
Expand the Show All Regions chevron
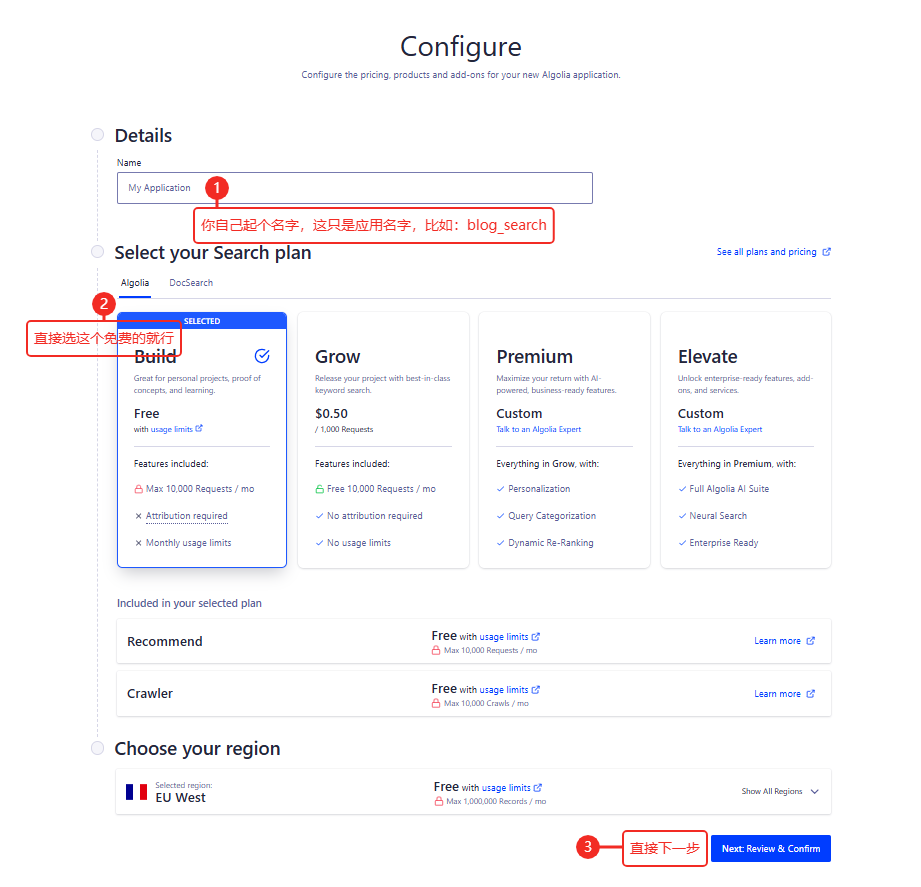[815, 792]
